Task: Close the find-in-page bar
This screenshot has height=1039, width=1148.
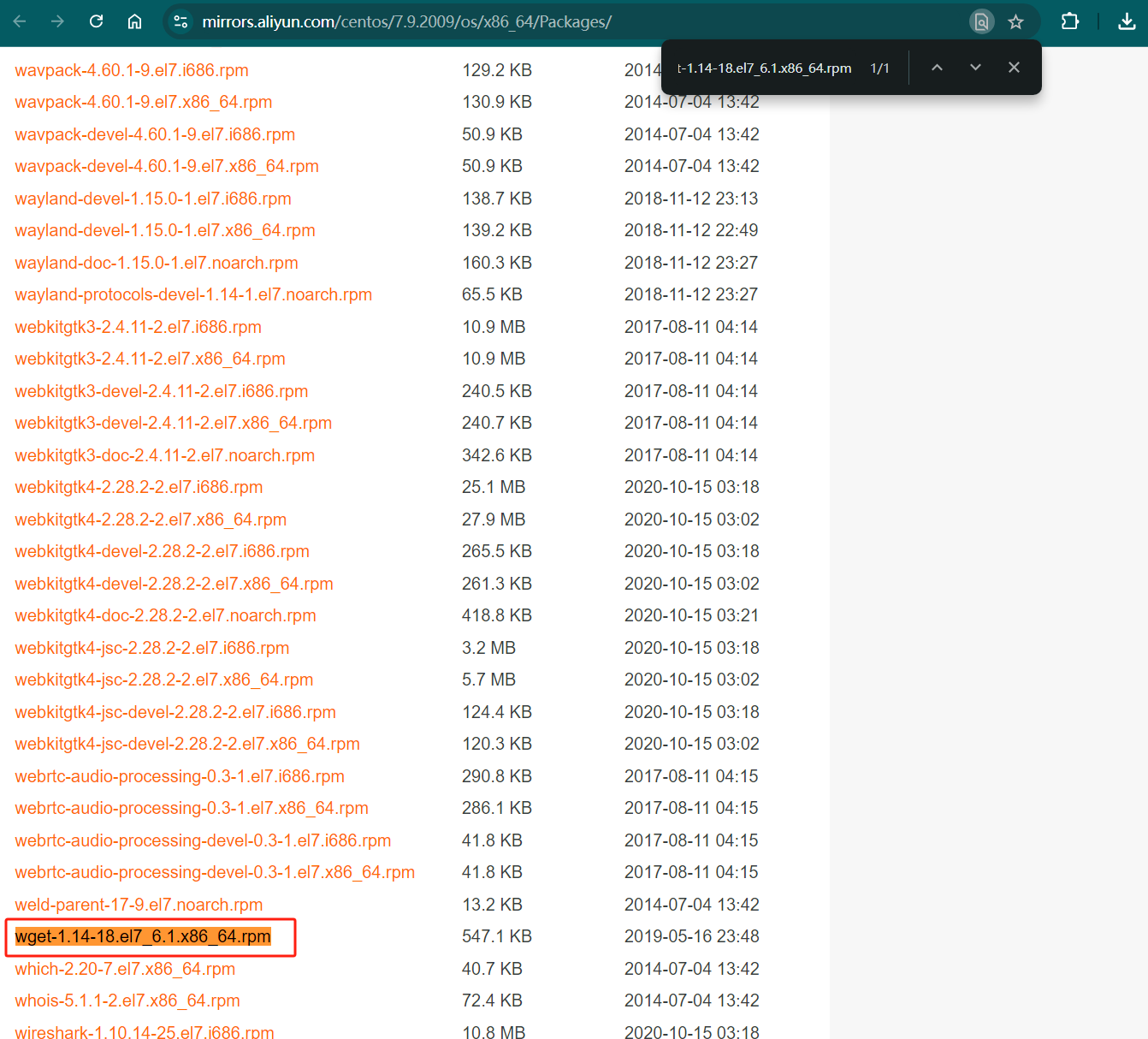Action: coord(1014,67)
